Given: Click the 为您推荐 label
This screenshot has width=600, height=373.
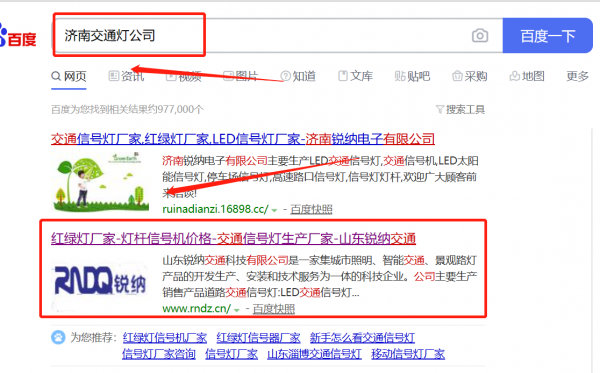Looking at the screenshot, I should [x=93, y=337].
